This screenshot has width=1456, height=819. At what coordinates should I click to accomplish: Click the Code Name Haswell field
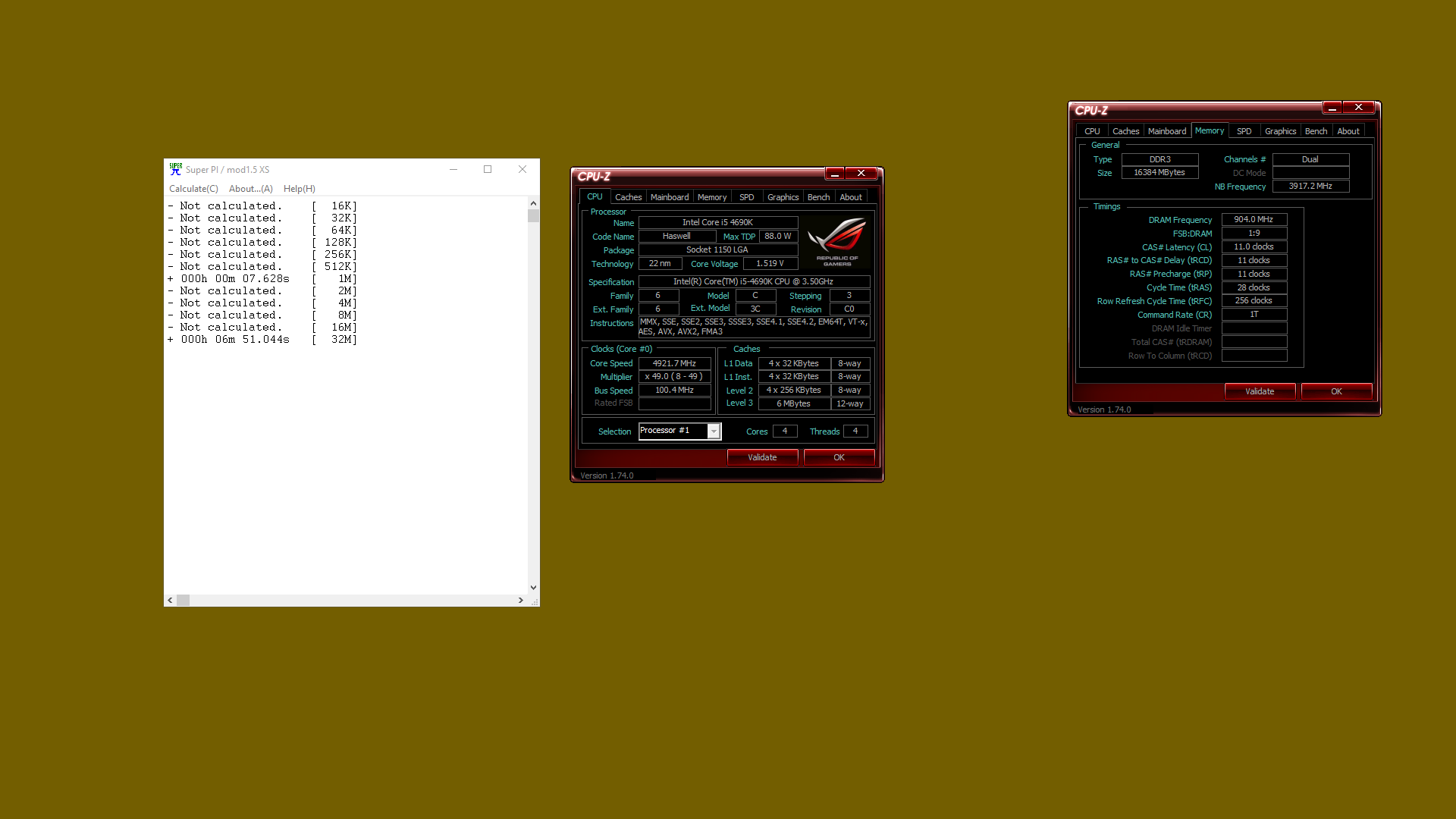676,237
